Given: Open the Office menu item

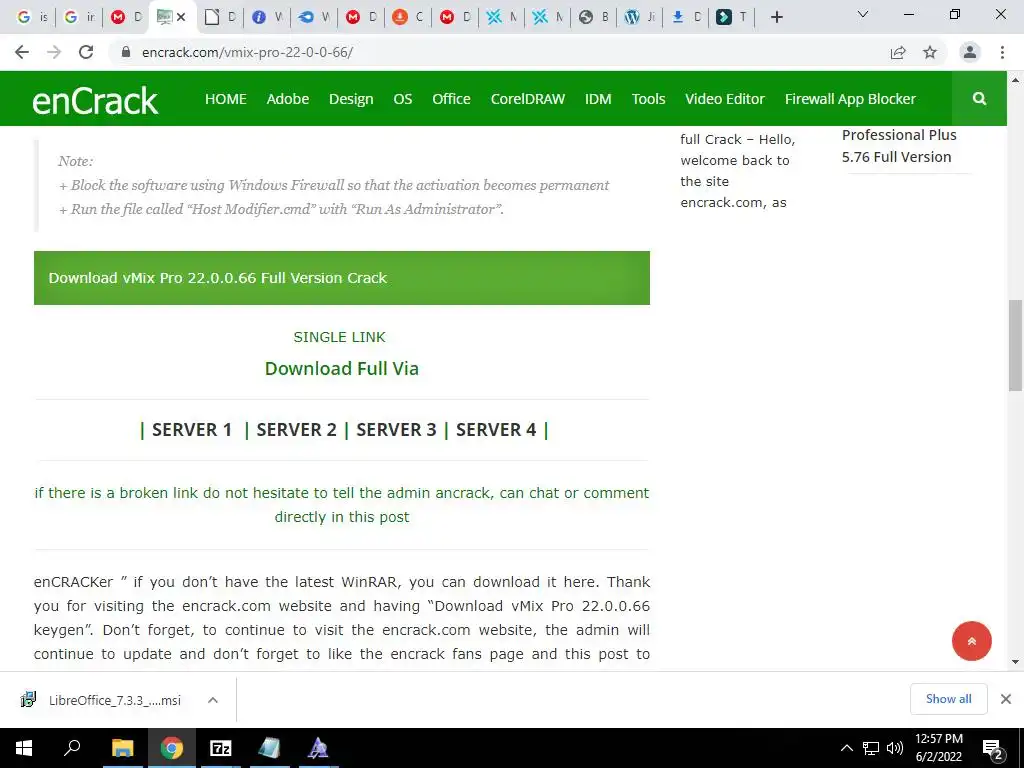Looking at the screenshot, I should 451,99.
